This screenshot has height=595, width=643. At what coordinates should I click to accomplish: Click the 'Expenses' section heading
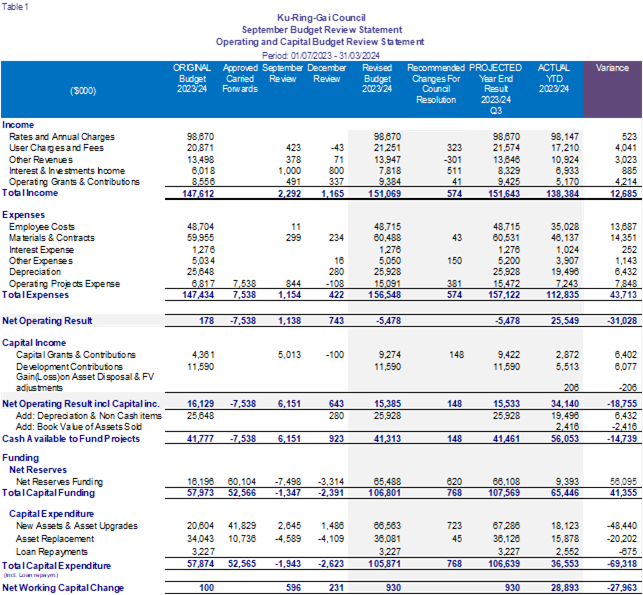pos(23,215)
